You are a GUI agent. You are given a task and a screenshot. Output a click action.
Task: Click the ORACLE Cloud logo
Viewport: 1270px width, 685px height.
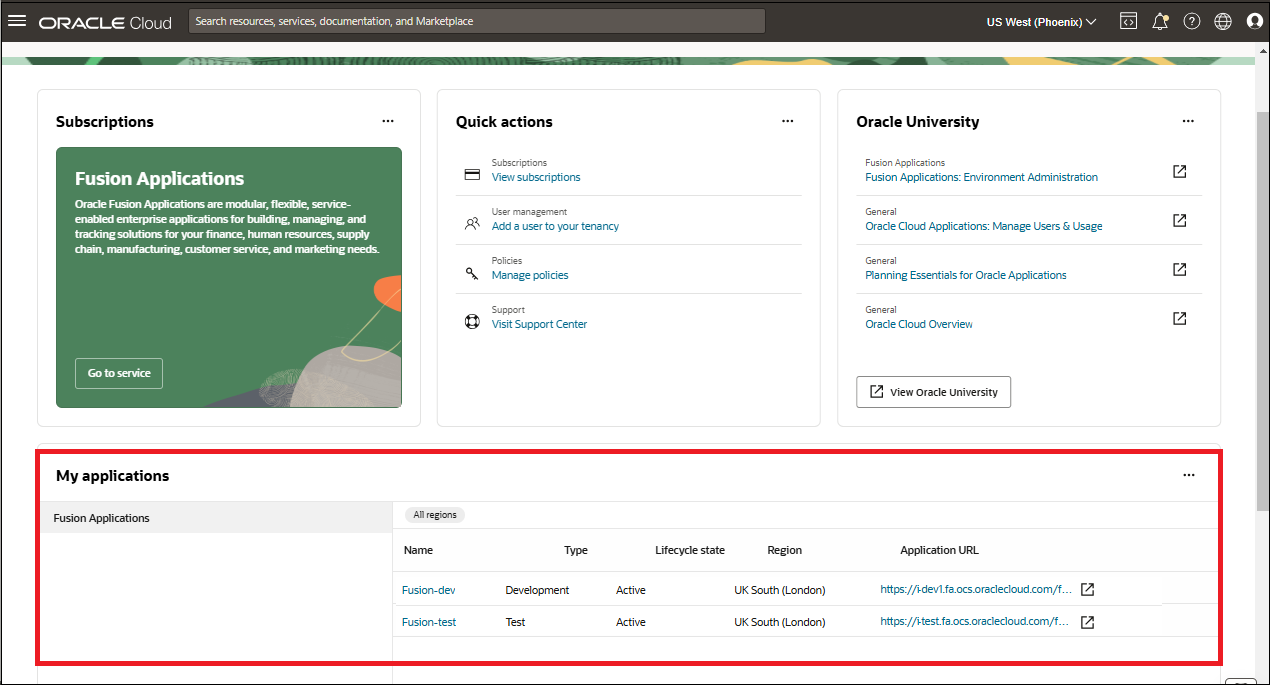(104, 21)
